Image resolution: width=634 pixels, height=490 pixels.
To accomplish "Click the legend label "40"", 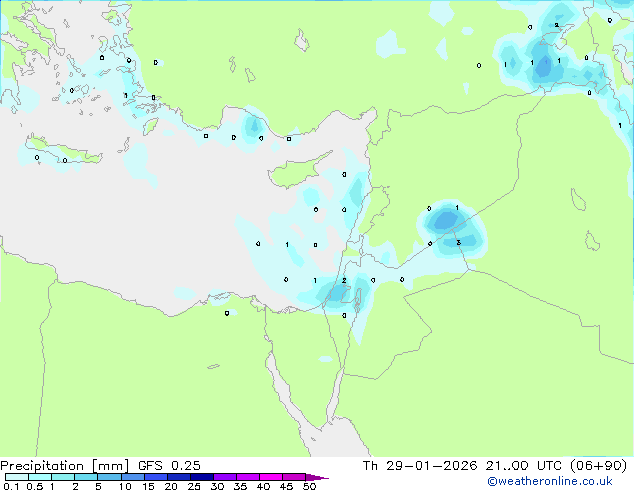I will [x=263, y=486].
